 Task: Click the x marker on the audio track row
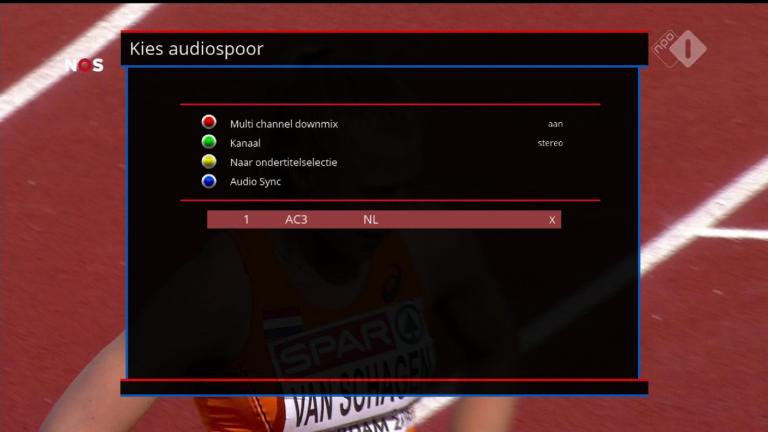pos(552,220)
